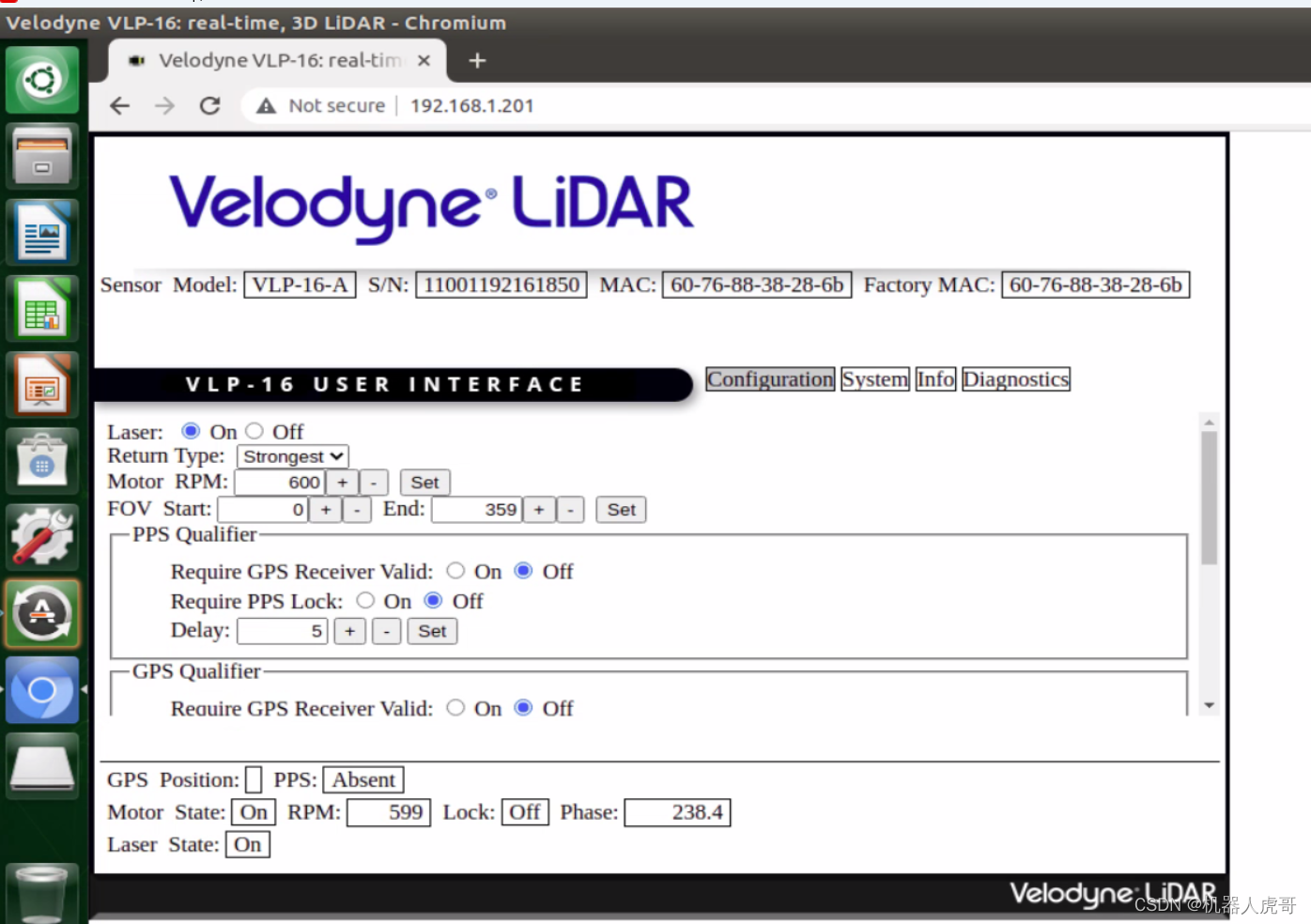
Task: Reload the Velodyne page
Action: 210,105
